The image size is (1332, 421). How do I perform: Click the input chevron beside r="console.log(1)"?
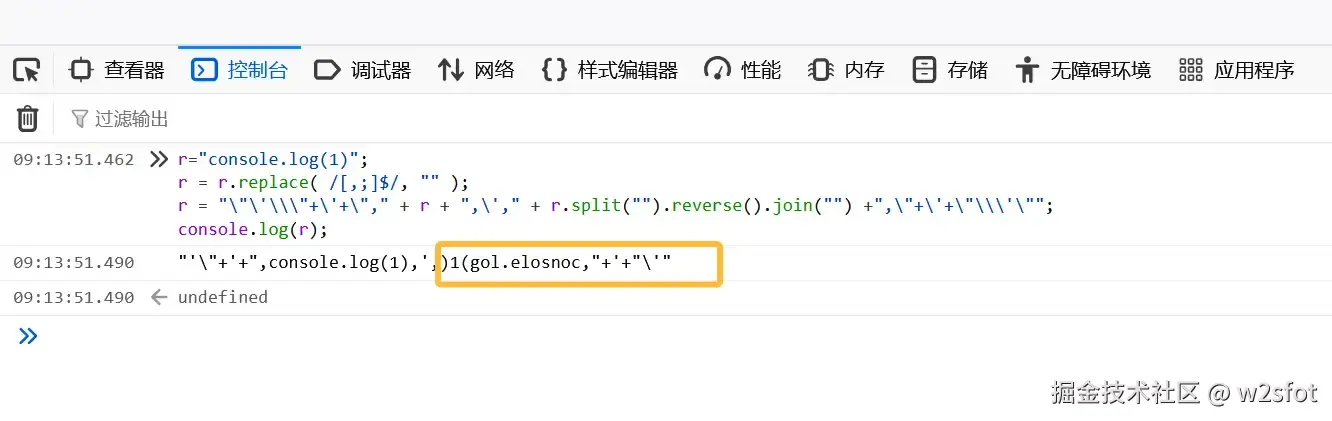click(x=157, y=159)
